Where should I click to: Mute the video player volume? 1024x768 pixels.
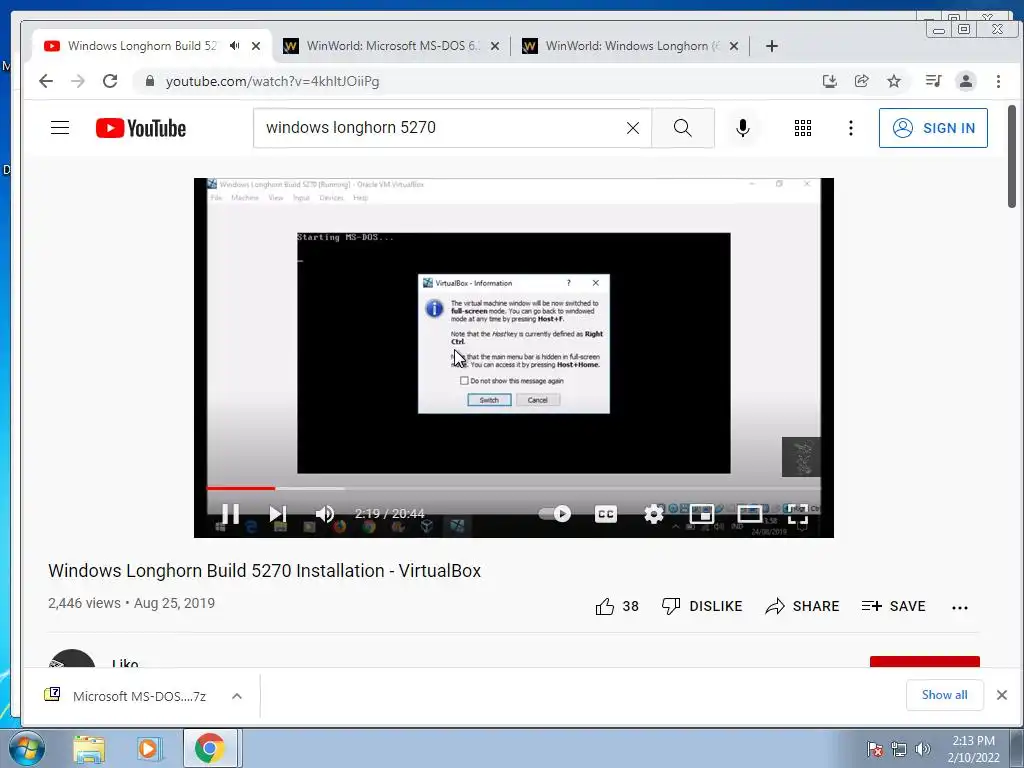pyautogui.click(x=325, y=514)
